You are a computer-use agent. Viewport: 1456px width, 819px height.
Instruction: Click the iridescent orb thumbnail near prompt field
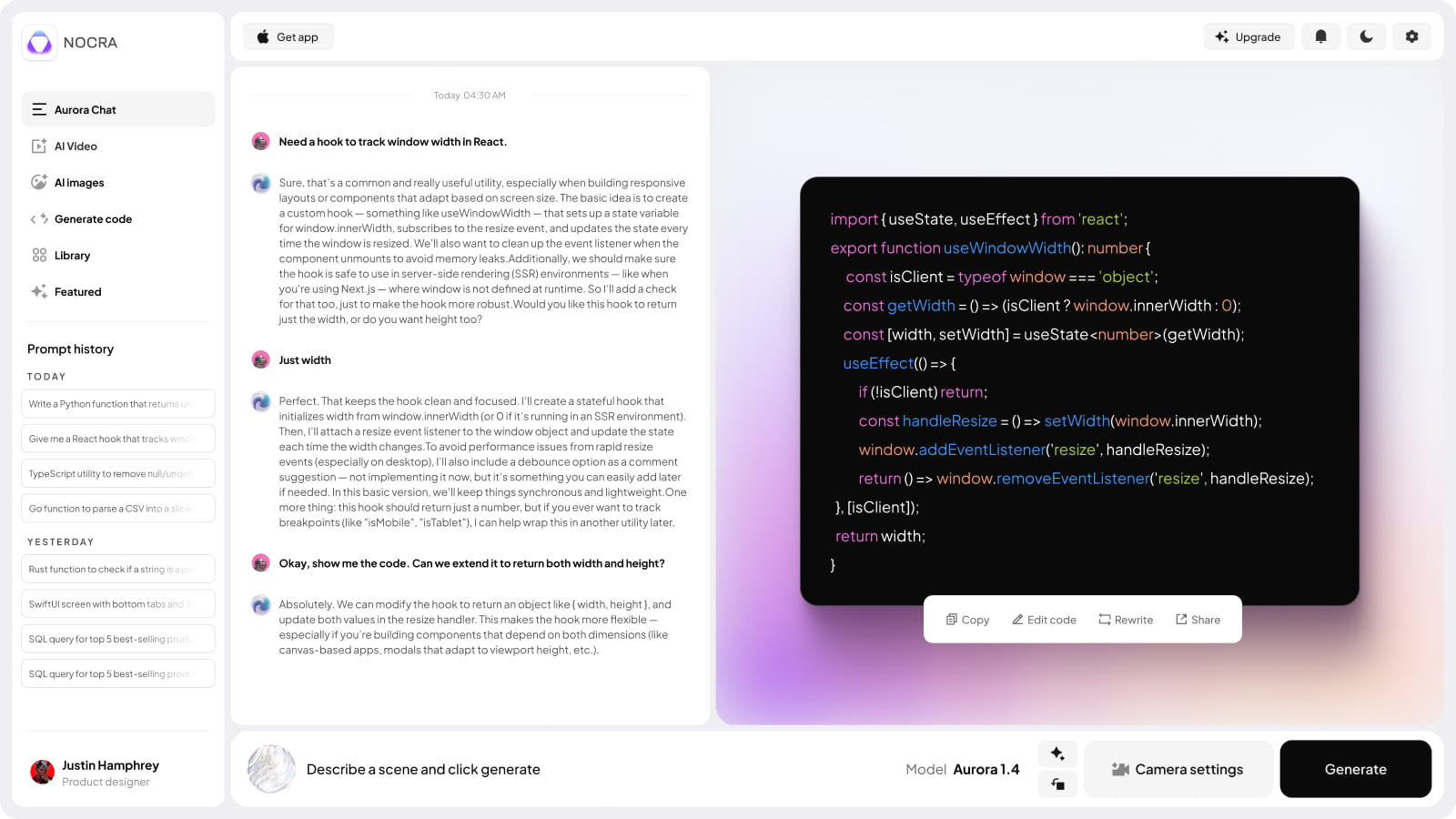271,769
